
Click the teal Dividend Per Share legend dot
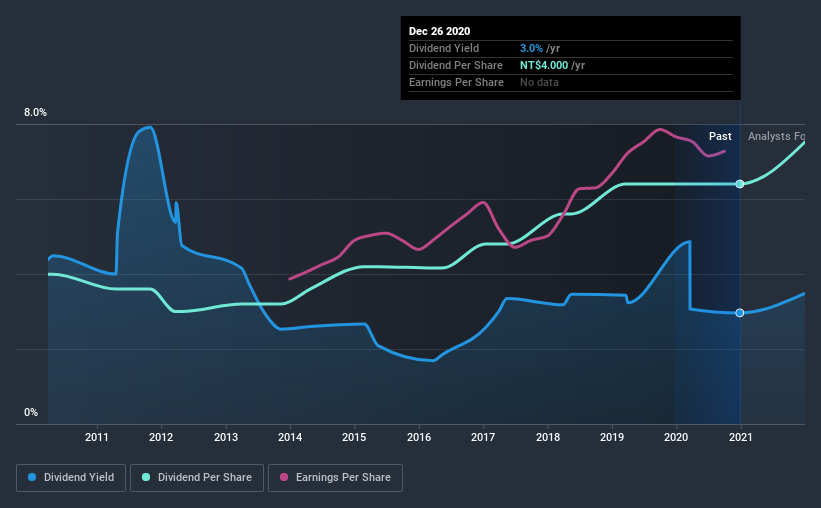(x=146, y=477)
